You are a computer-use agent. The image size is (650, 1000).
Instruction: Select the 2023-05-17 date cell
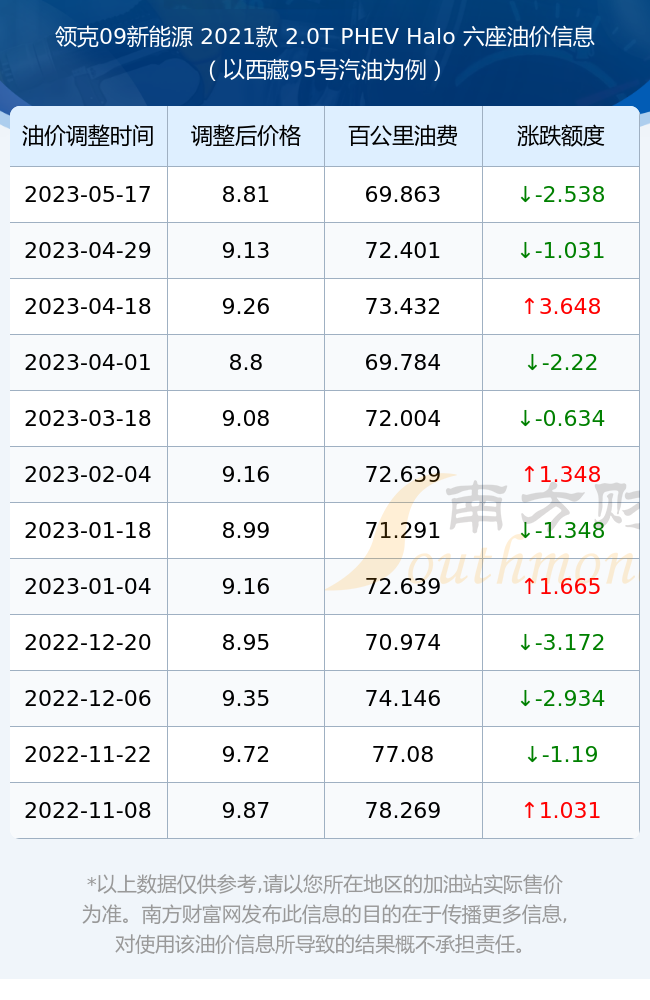(x=88, y=195)
